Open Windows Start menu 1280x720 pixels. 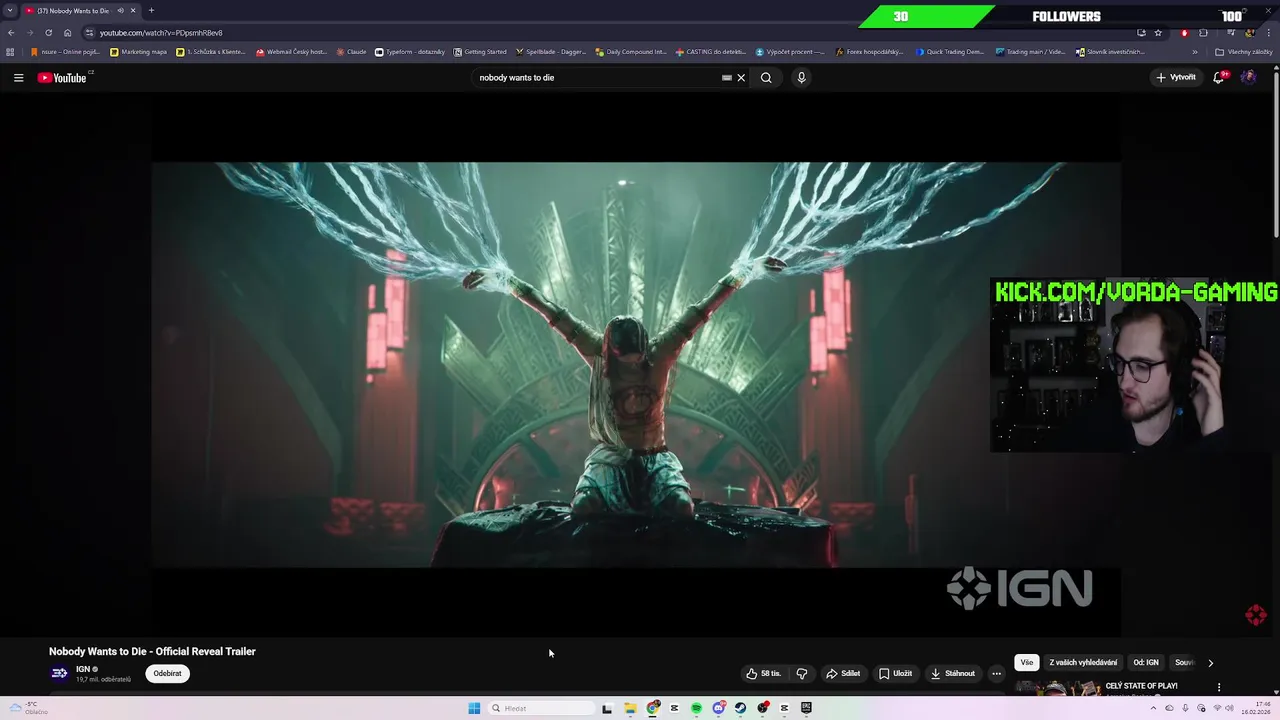[474, 708]
